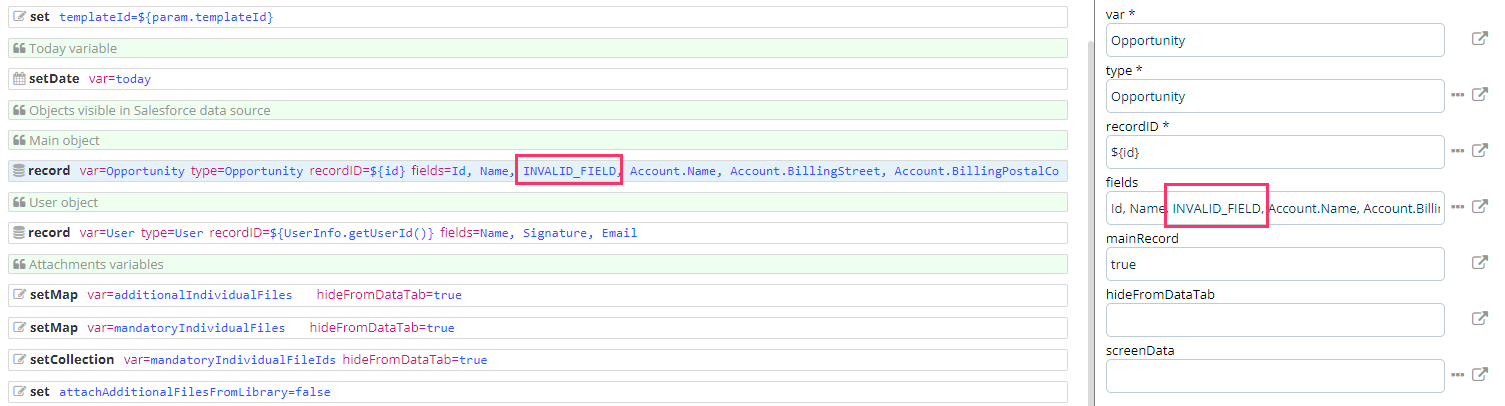
Task: Click the calendar icon on setDate row
Action: click(19, 79)
